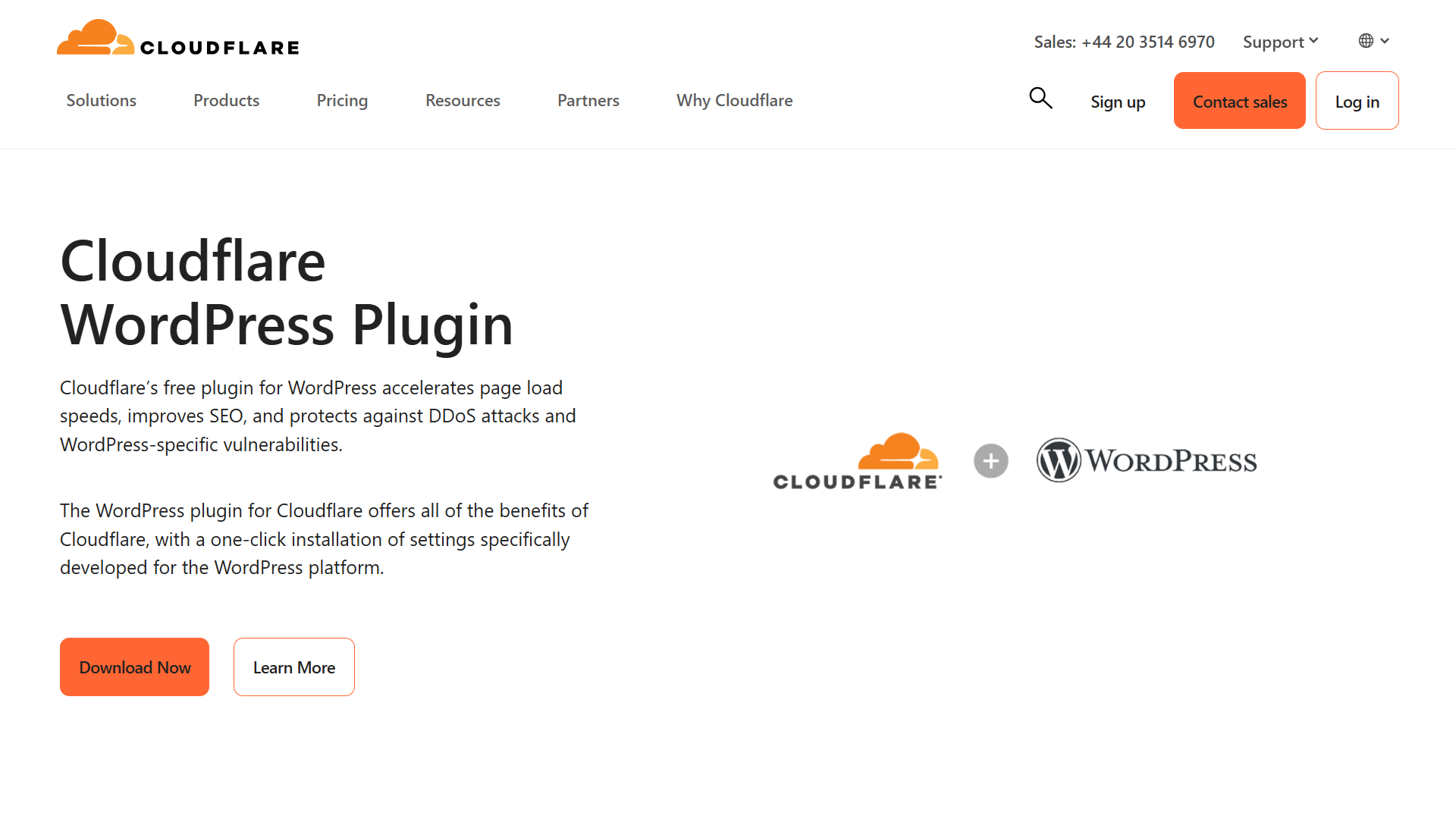Click the Cloudflare logo in hero graphic

click(x=858, y=461)
